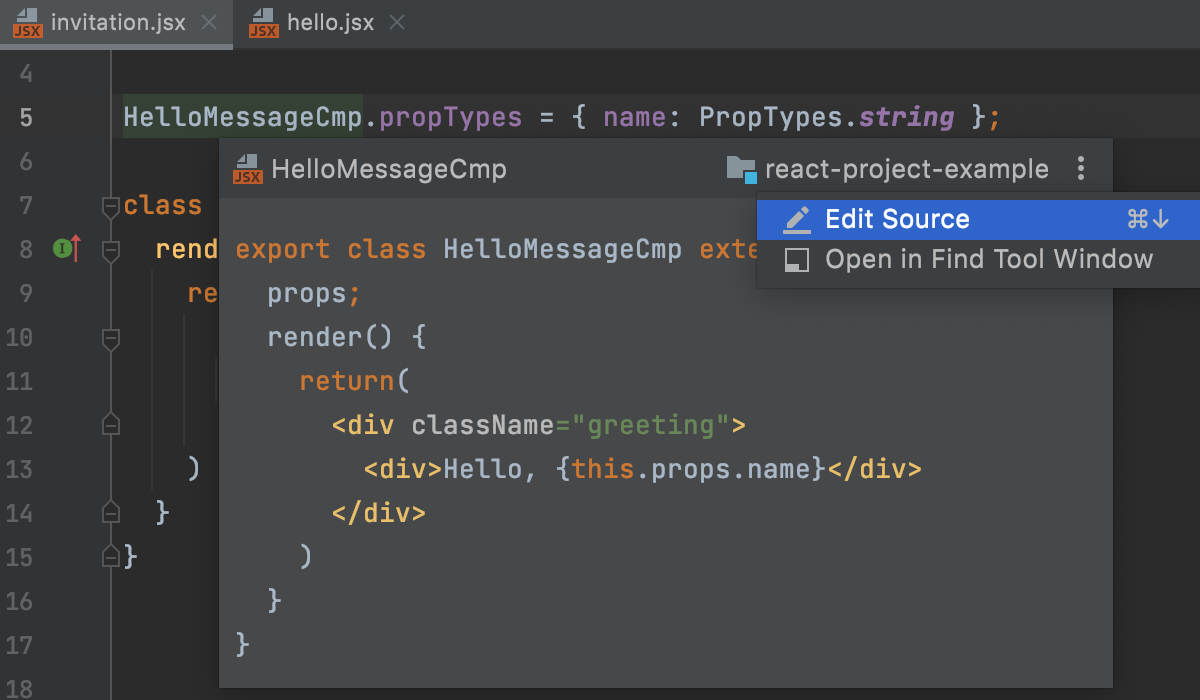Click the HelloMessageCmp title in the popup header
1200x700 pixels.
389,169
